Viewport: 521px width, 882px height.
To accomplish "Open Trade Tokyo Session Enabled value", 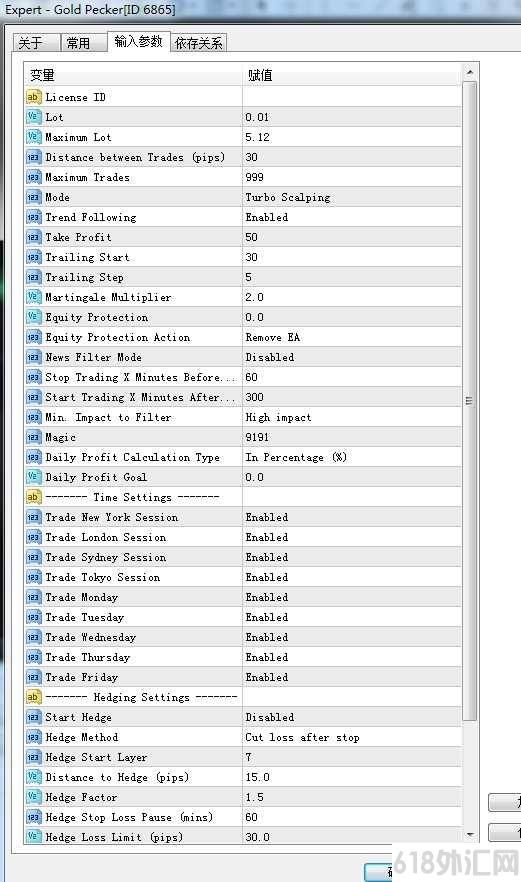I will point(267,577).
